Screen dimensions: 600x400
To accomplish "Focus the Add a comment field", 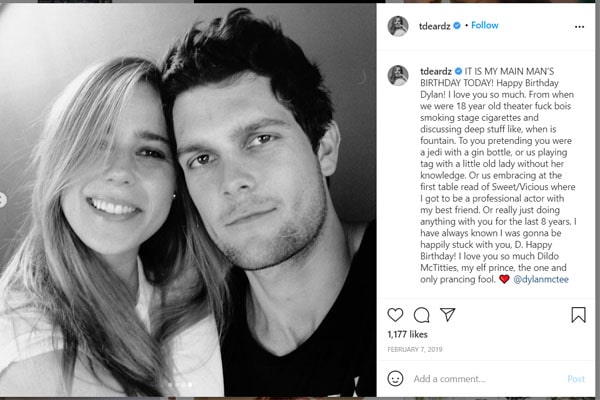I will 480,379.
